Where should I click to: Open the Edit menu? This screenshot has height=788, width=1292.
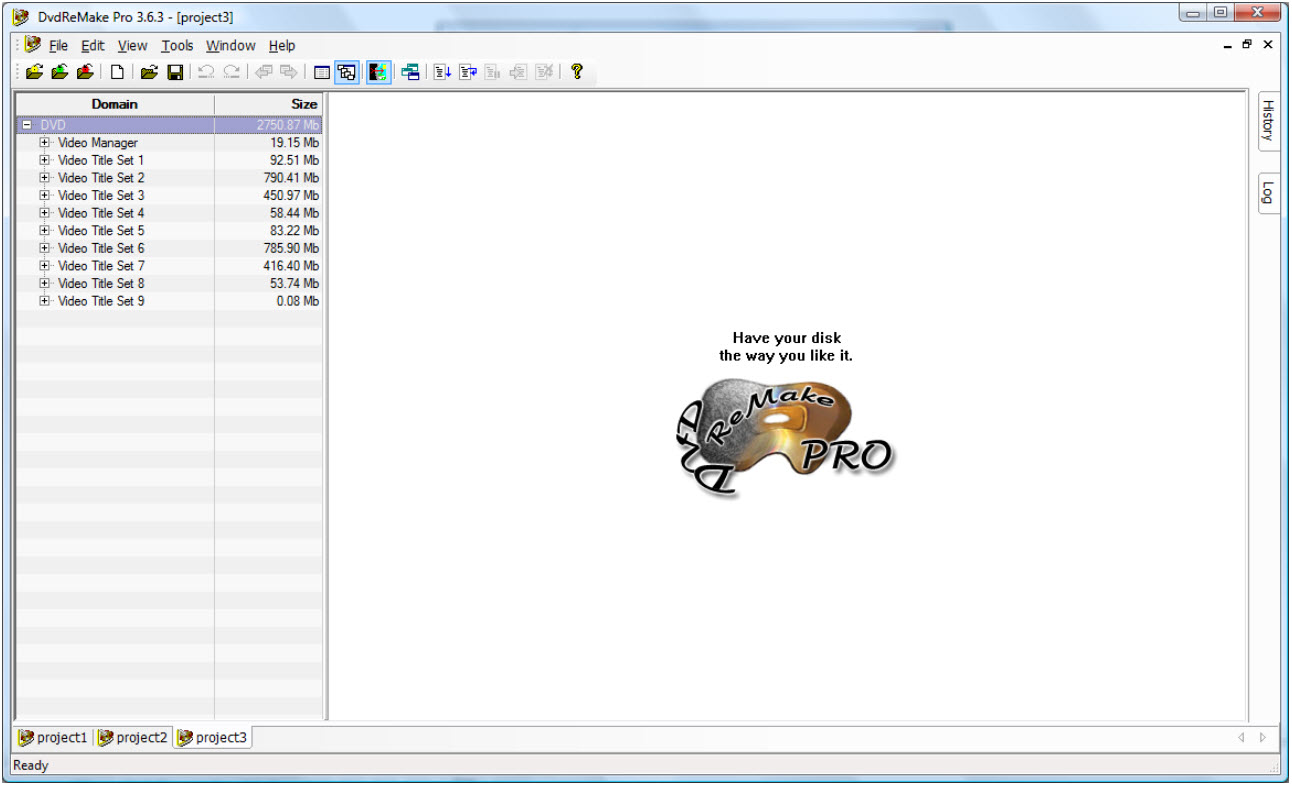coord(93,46)
